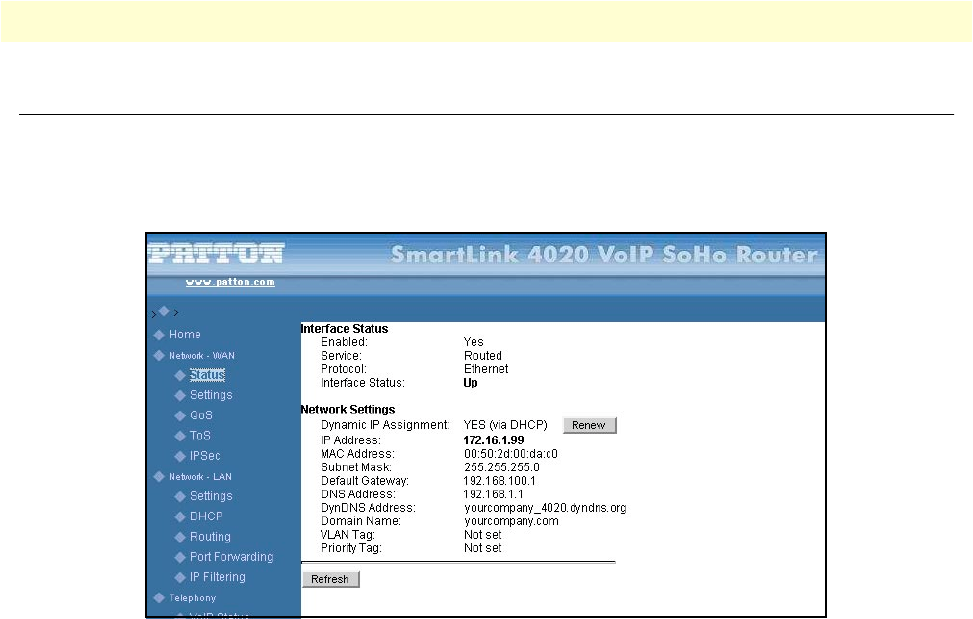Click the diamond icon beside Routing
Image resolution: width=973 pixels, height=619 pixels.
180,537
